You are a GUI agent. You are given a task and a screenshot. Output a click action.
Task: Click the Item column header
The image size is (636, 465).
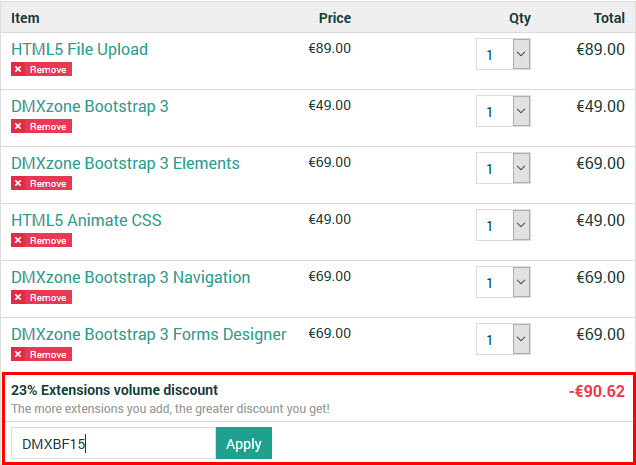pyautogui.click(x=25, y=18)
